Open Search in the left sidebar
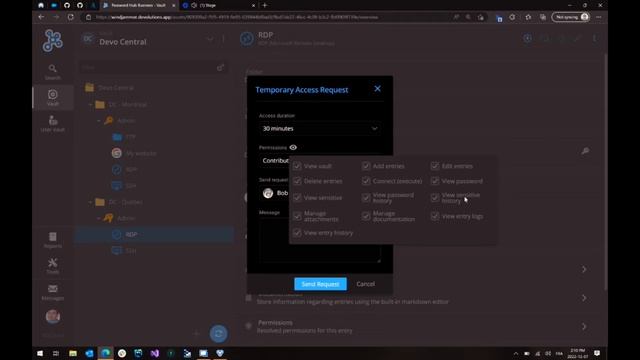Viewport: 640px width, 360px height. coord(53,71)
